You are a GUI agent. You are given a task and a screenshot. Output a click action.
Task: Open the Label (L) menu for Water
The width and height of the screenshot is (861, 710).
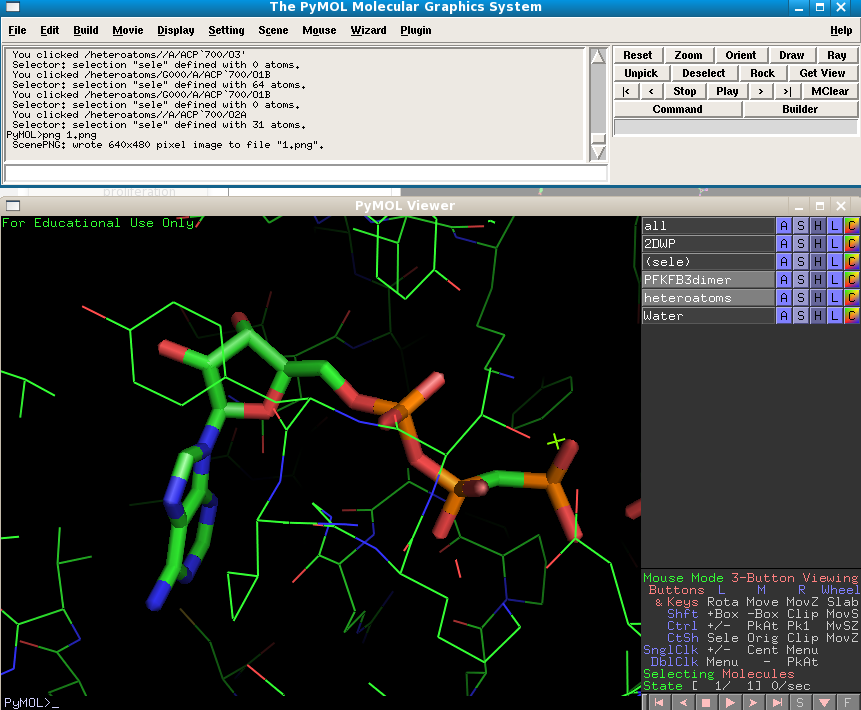[834, 316]
